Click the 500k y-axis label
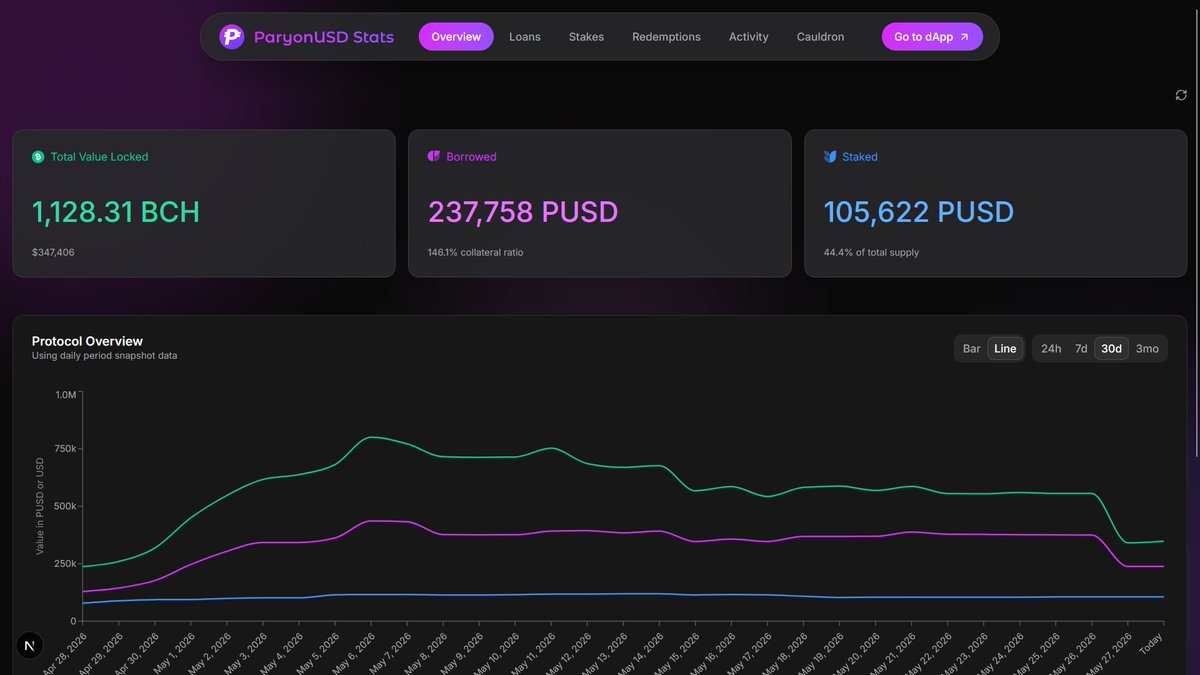The image size is (1200, 675). (65, 506)
